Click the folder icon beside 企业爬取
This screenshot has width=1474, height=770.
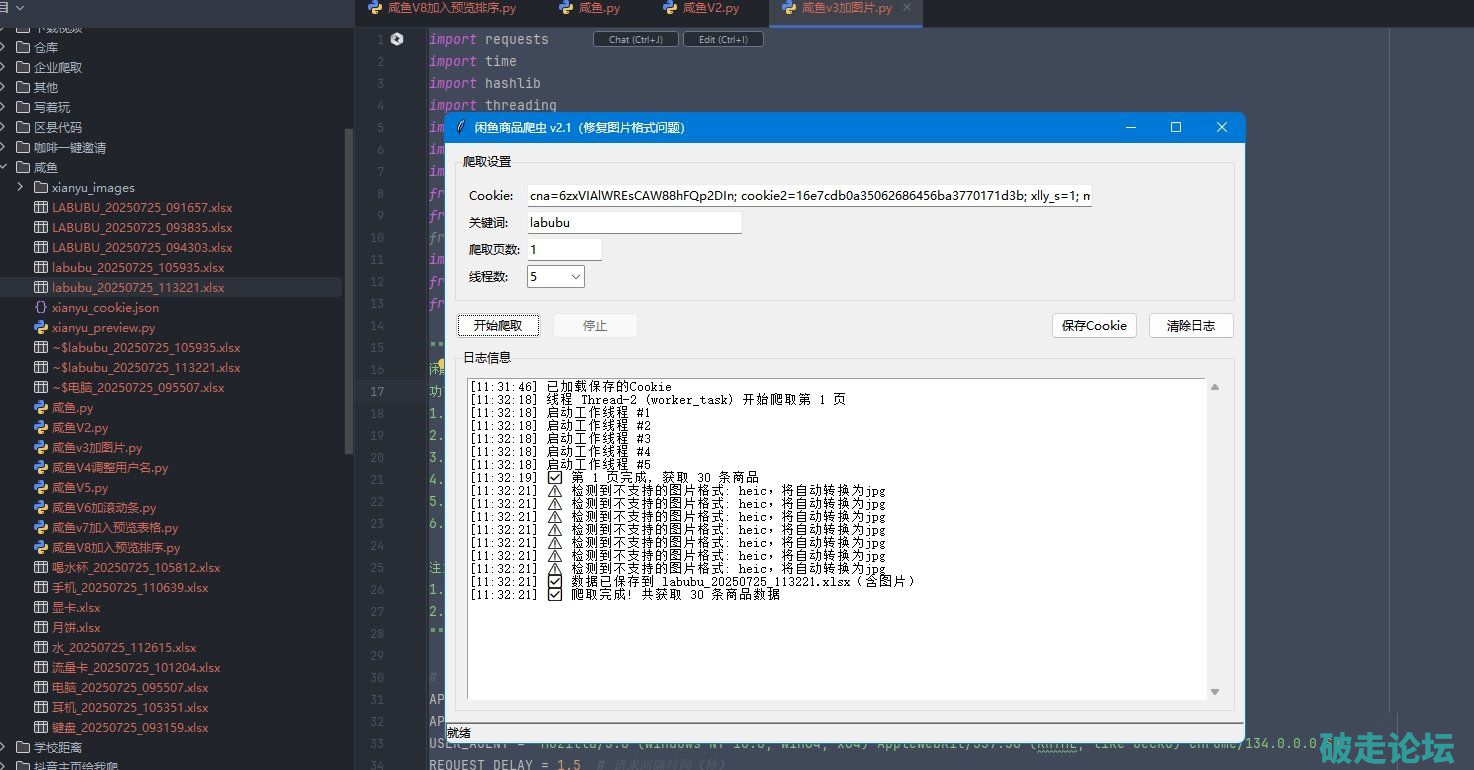pos(23,68)
